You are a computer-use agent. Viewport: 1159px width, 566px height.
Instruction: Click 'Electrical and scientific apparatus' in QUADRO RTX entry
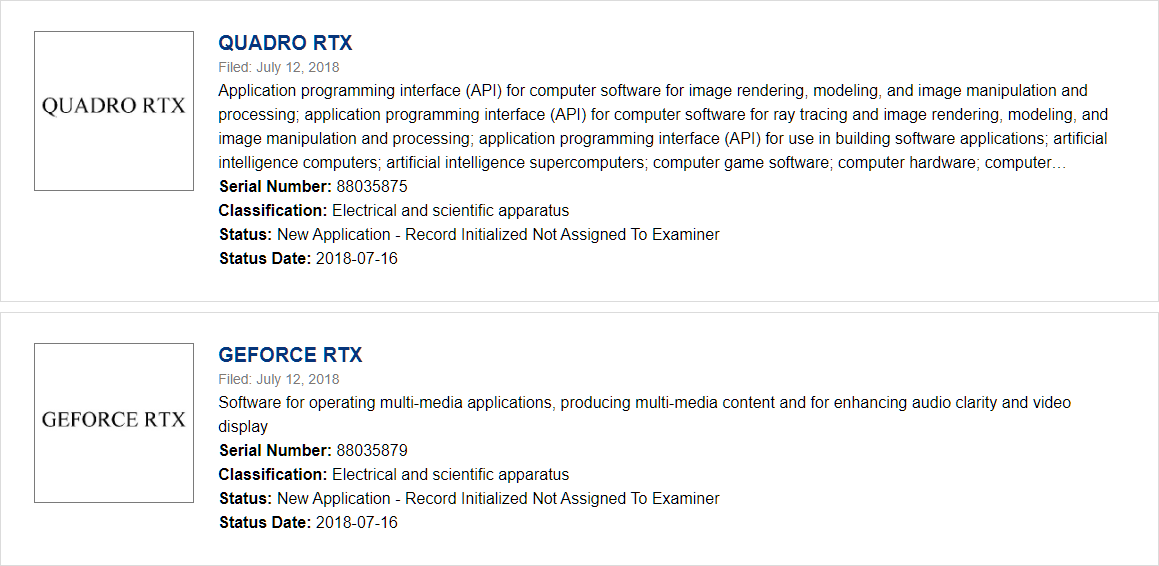[x=450, y=210]
